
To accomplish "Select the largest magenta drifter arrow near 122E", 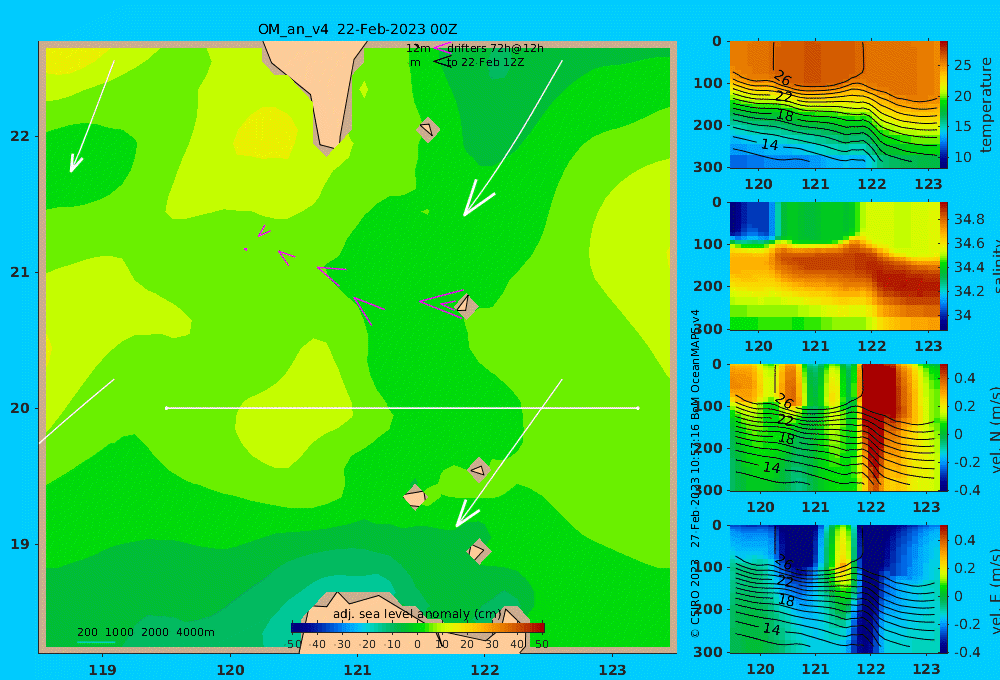I will (x=442, y=302).
